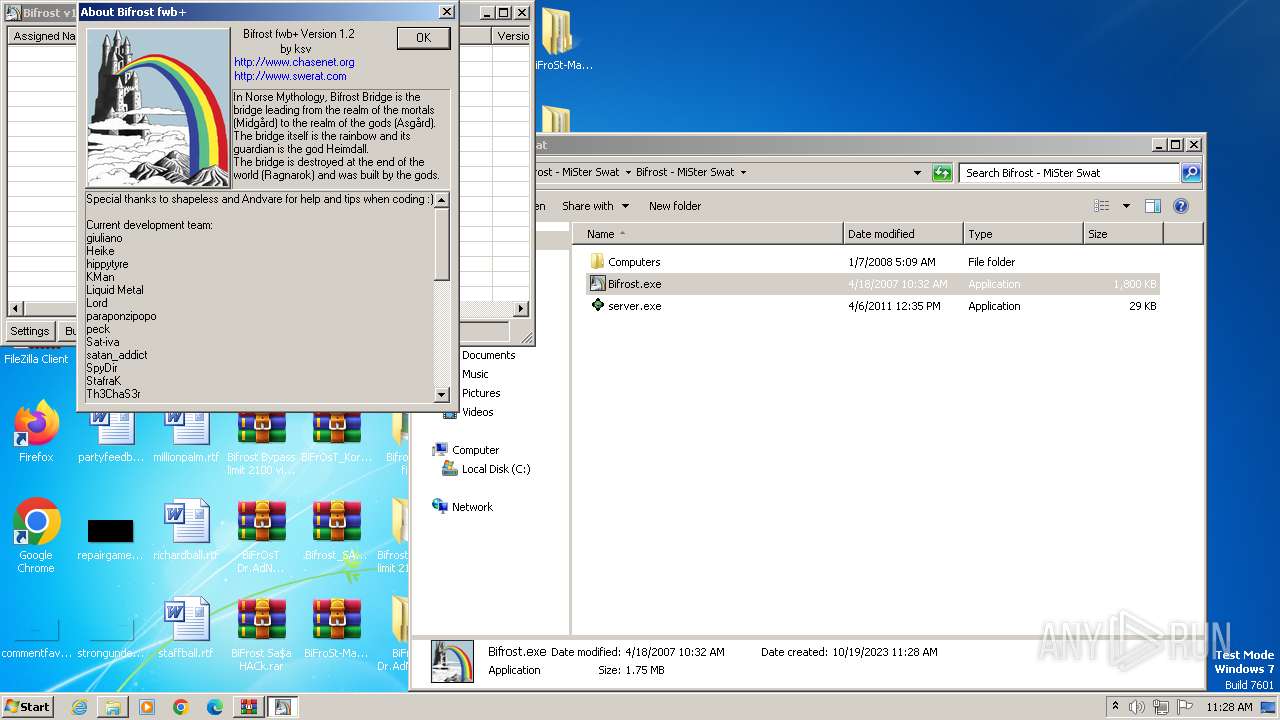Open address bar history dropdown
Image resolution: width=1280 pixels, height=720 pixels.
(917, 173)
